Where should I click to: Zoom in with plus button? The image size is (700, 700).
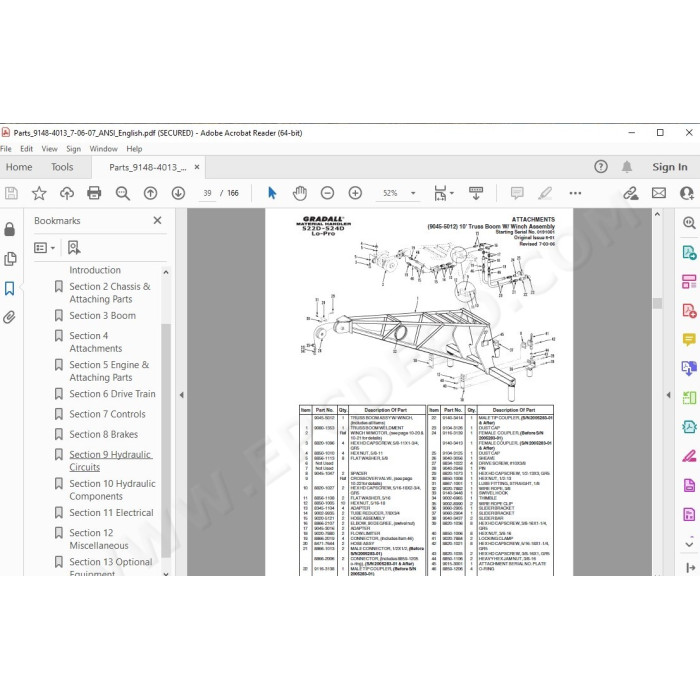[x=355, y=193]
